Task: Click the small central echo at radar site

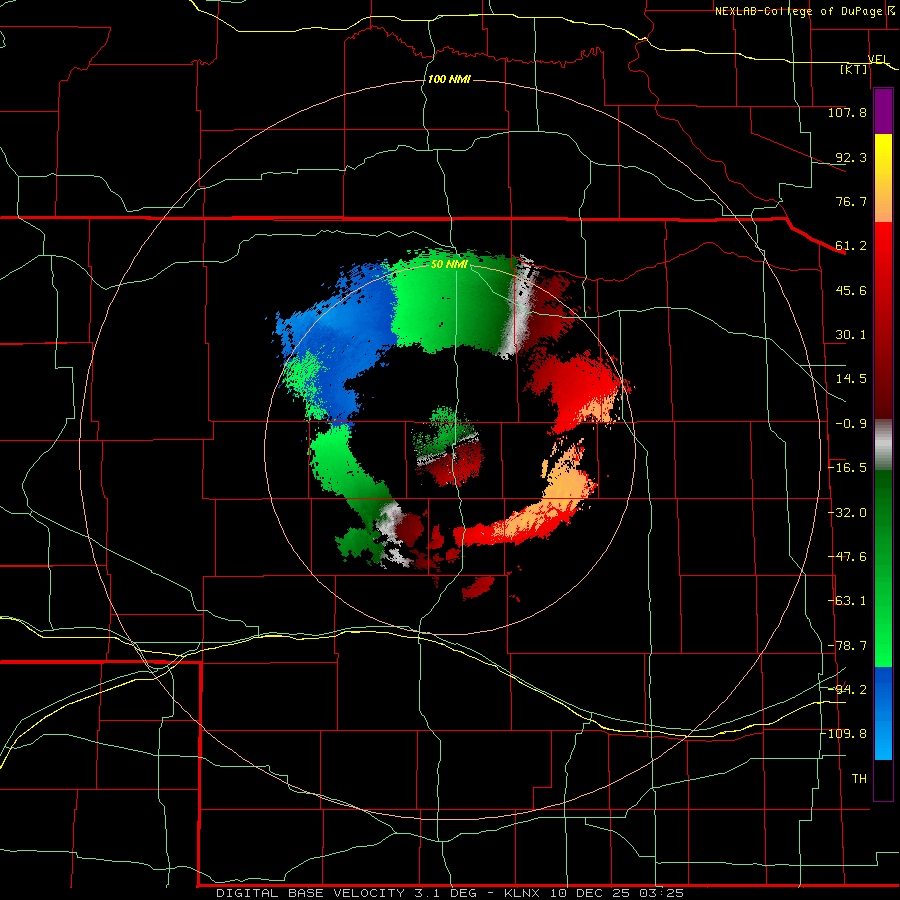Action: (449, 445)
